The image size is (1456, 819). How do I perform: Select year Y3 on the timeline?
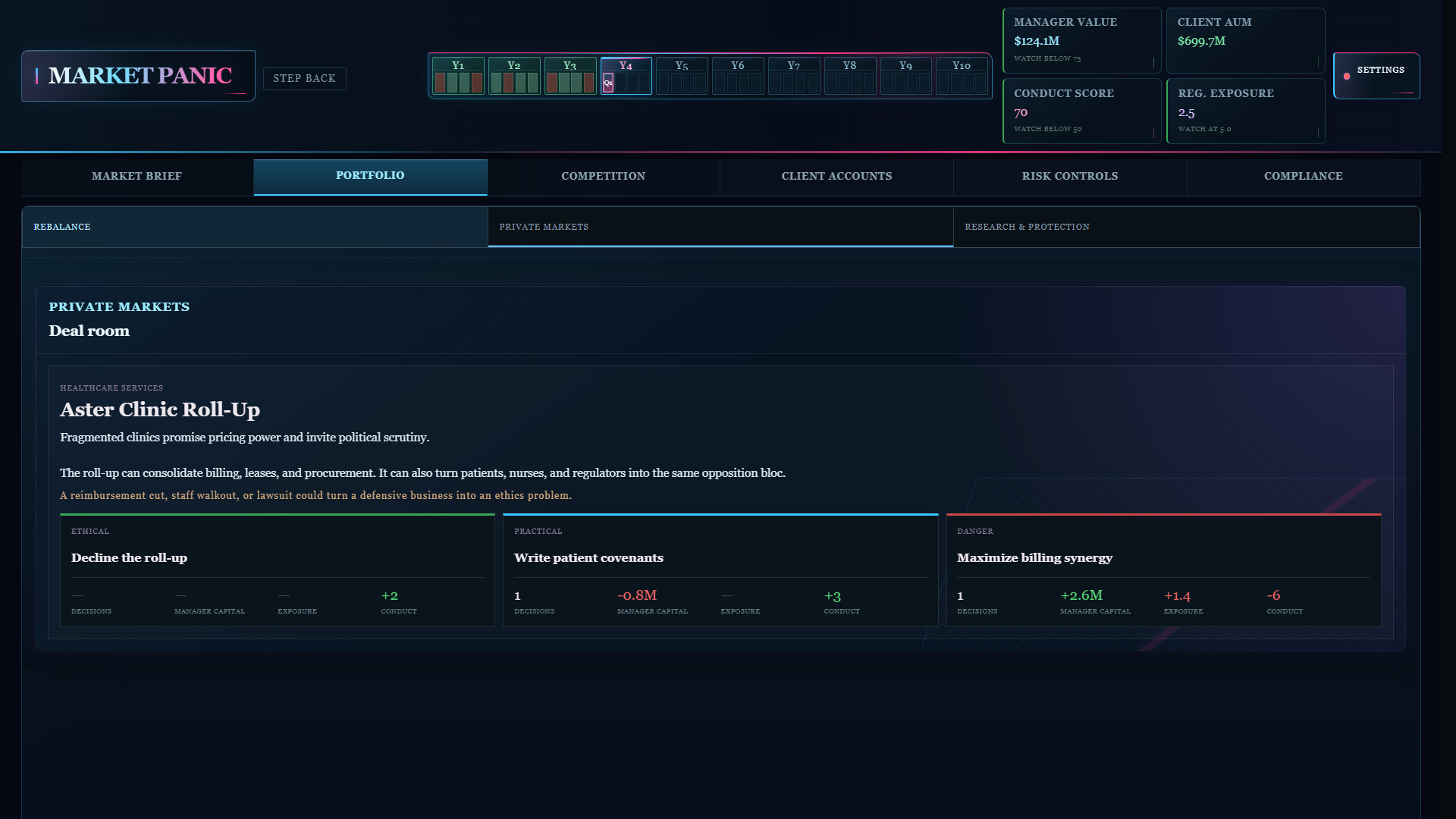coord(570,76)
